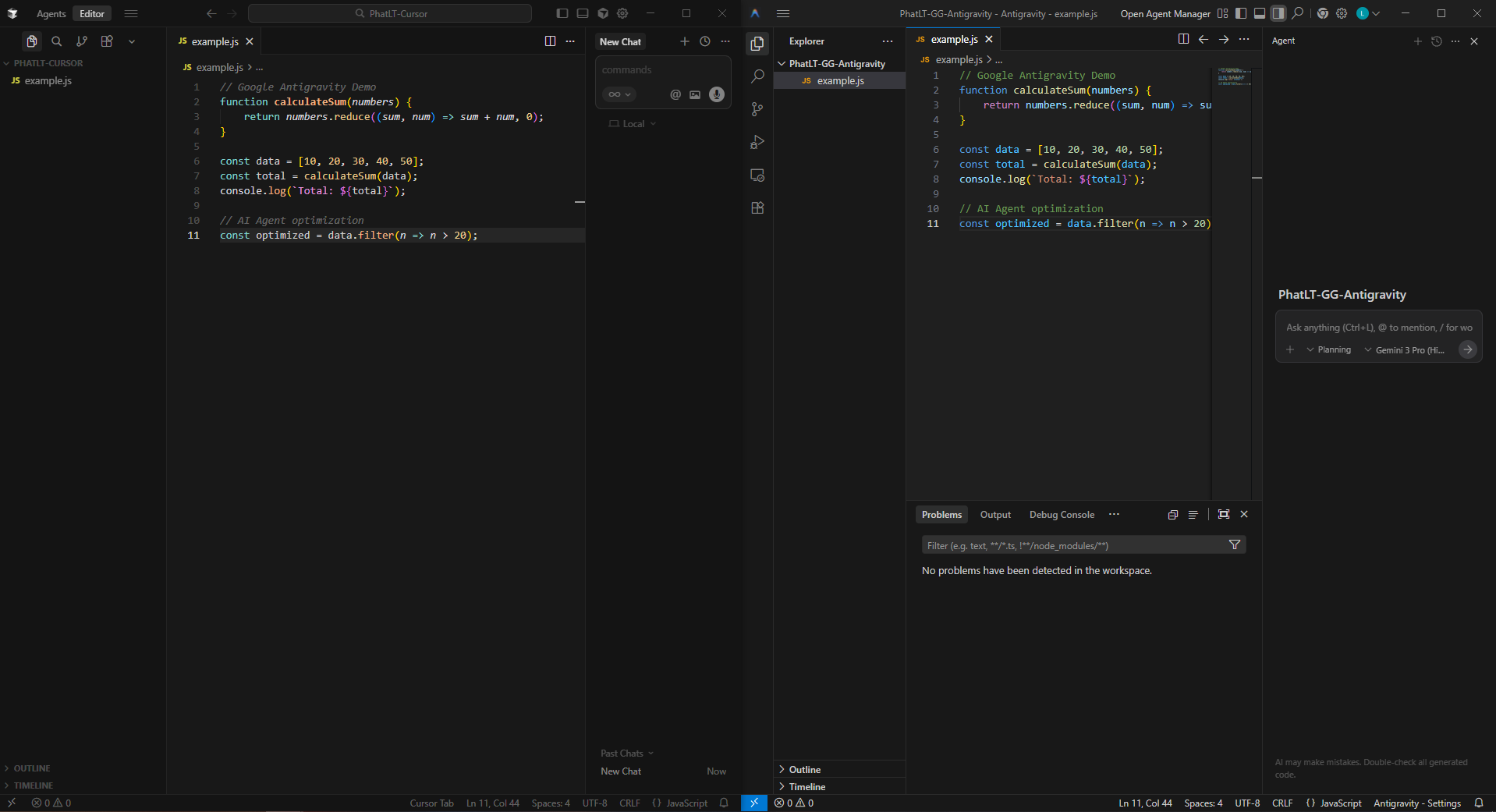Viewport: 1496px width, 812px height.
Task: Click Open Agent Manager button
Action: tap(1165, 14)
